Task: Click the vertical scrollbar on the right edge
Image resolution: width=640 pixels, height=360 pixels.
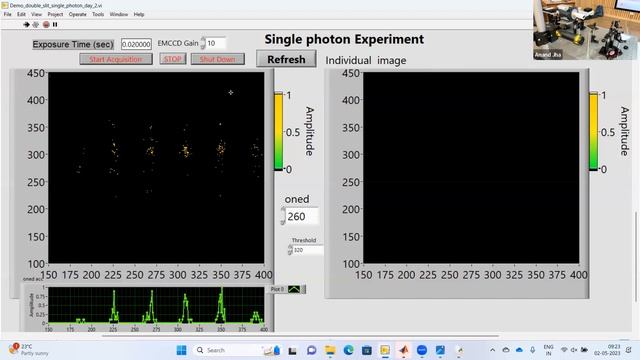Action: coord(637,257)
